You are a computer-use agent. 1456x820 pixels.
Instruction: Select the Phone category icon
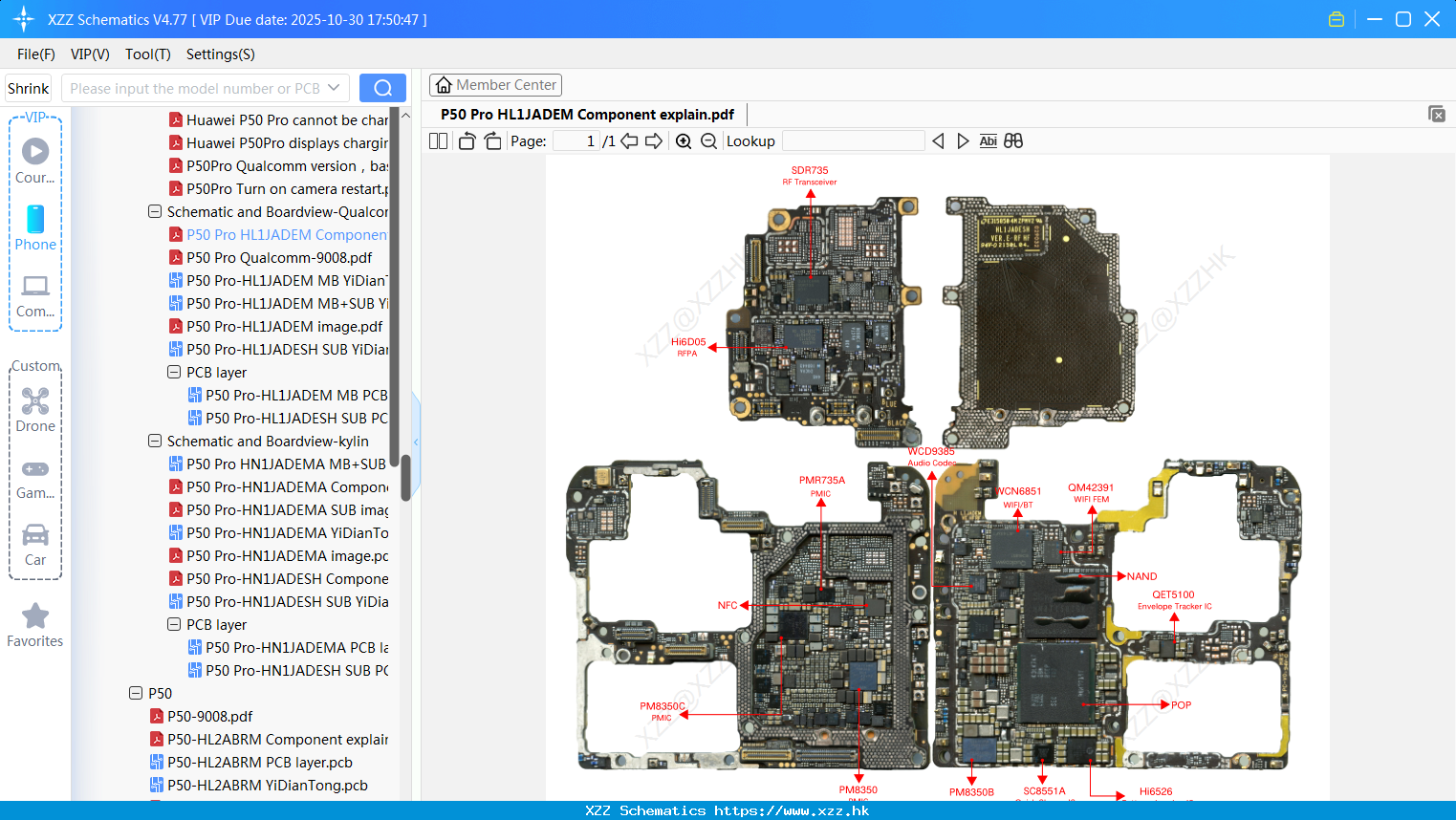pyautogui.click(x=35, y=227)
